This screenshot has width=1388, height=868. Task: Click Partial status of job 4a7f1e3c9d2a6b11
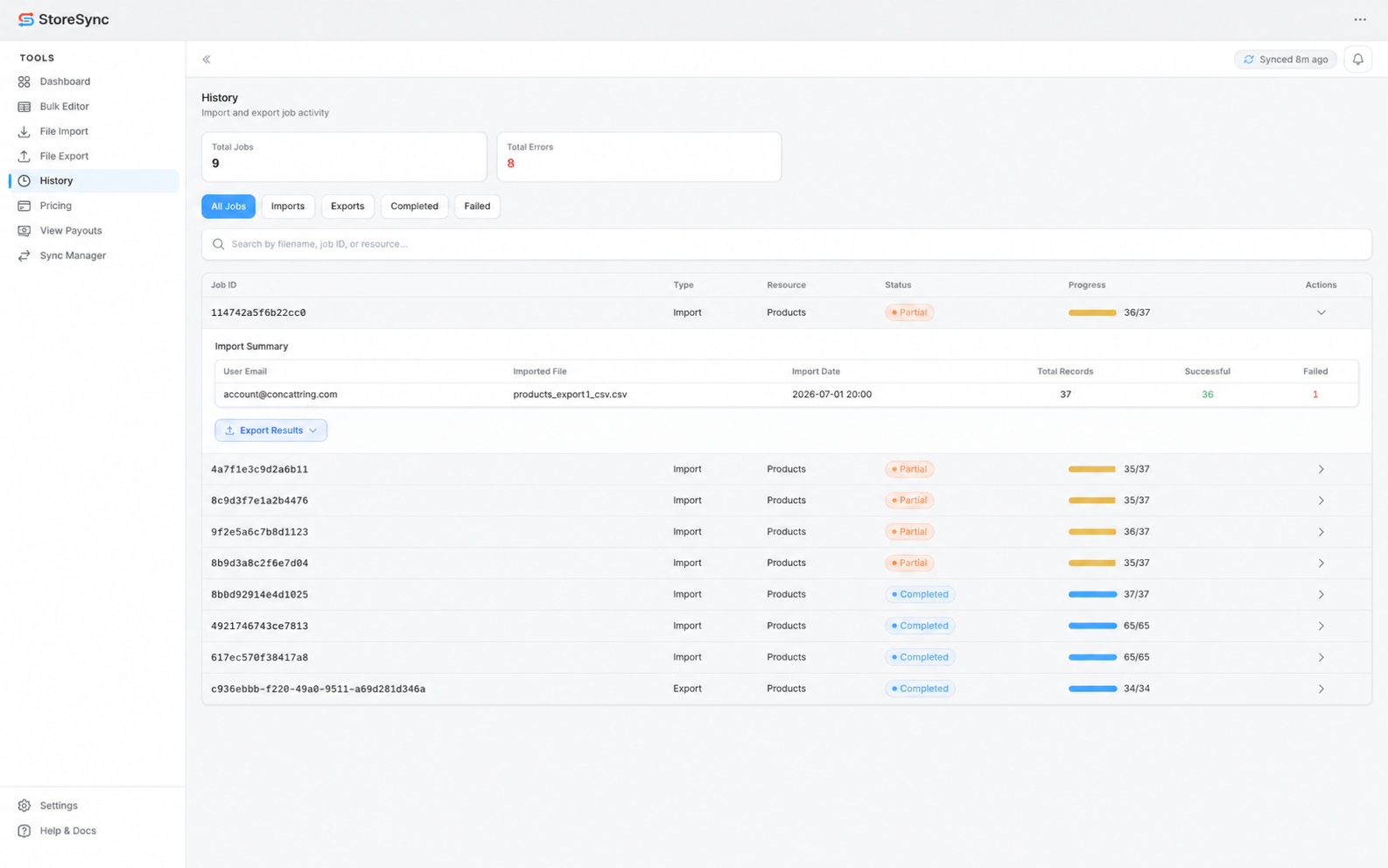tap(909, 470)
